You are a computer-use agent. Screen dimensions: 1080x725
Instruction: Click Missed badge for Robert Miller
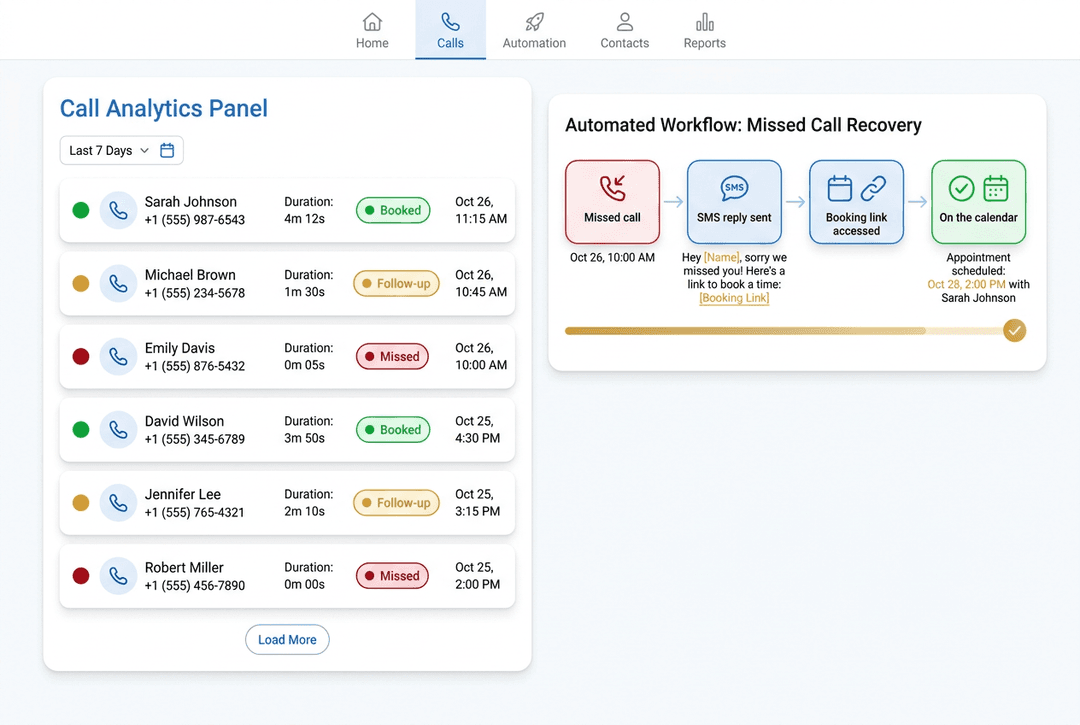click(393, 576)
